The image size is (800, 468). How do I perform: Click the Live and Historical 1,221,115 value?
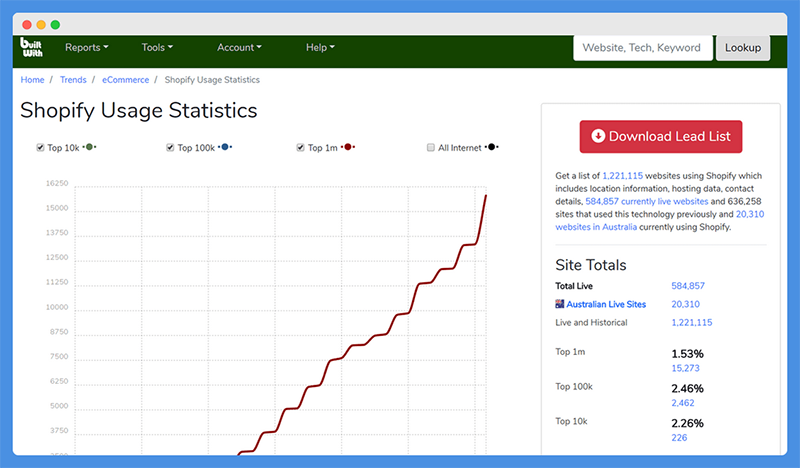coord(691,323)
